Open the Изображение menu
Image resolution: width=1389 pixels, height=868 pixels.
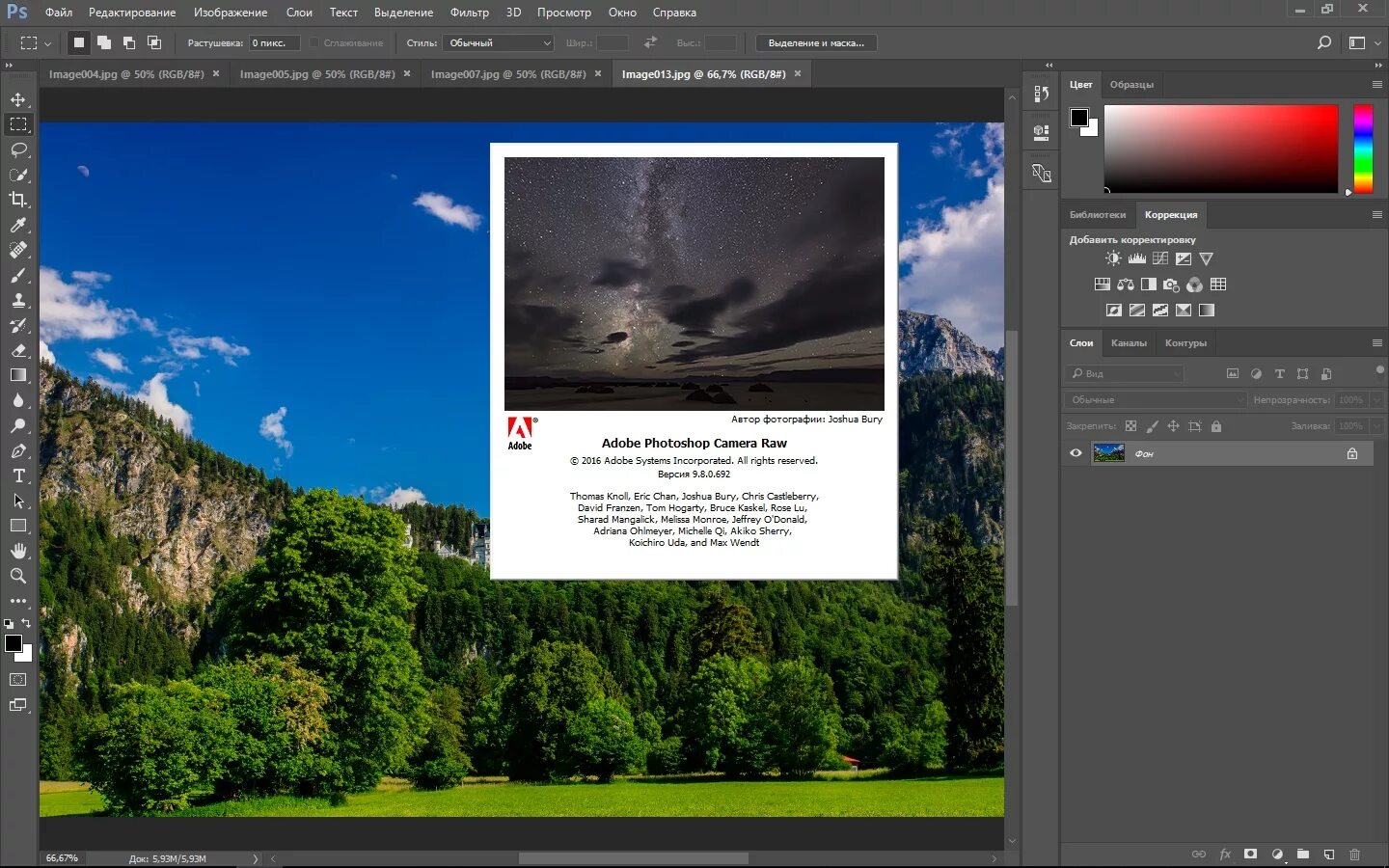coord(231,13)
